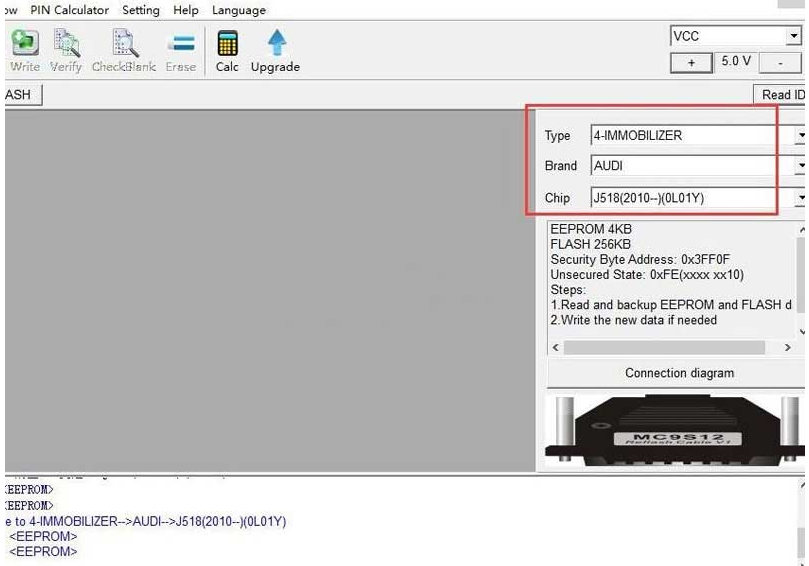Click the log line '4-IMMOBILIZER-->AUDI-->J518'
Screen dimensions: 809x566
145,522
